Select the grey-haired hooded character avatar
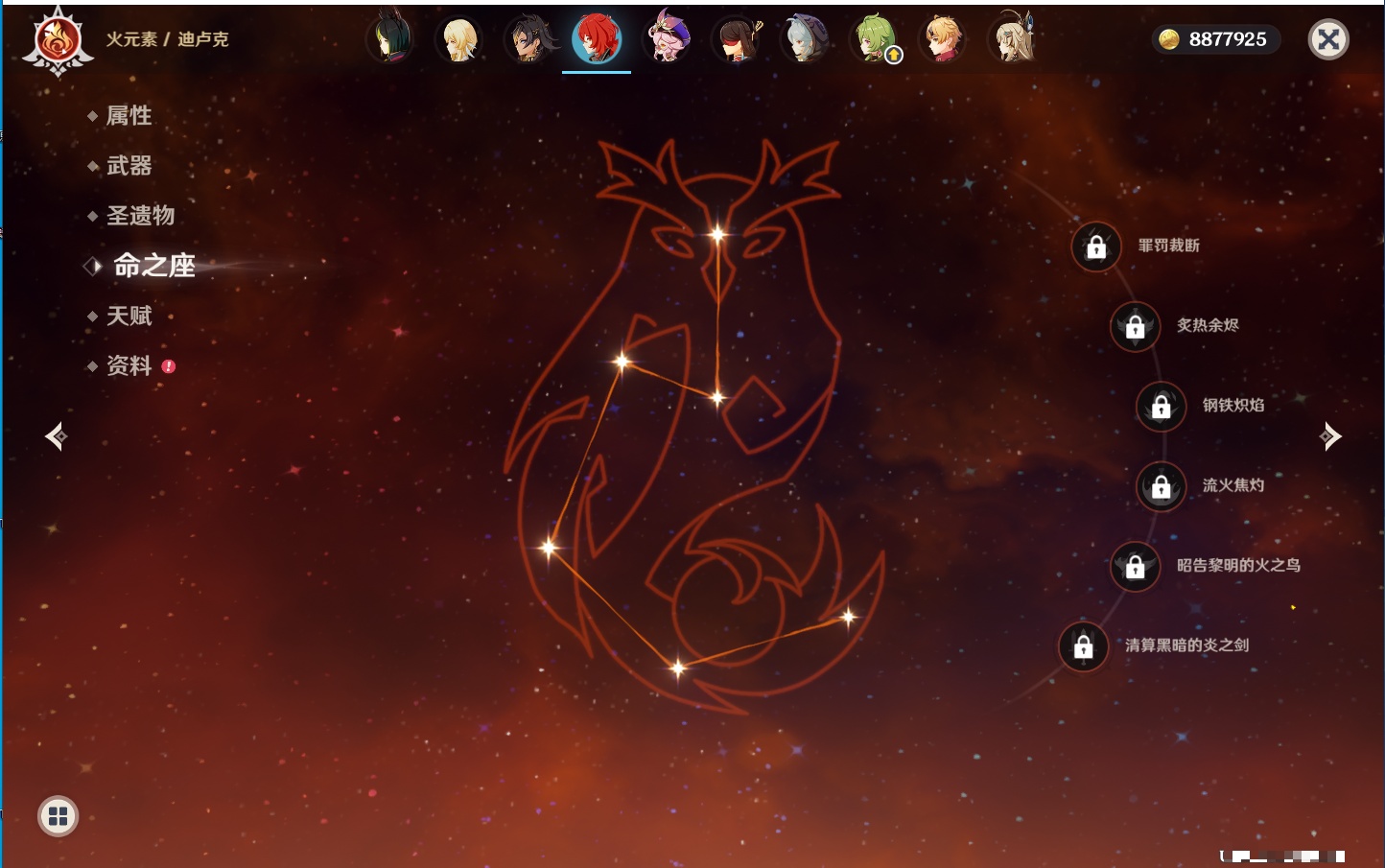Image resolution: width=1385 pixels, height=868 pixels. pyautogui.click(x=805, y=40)
